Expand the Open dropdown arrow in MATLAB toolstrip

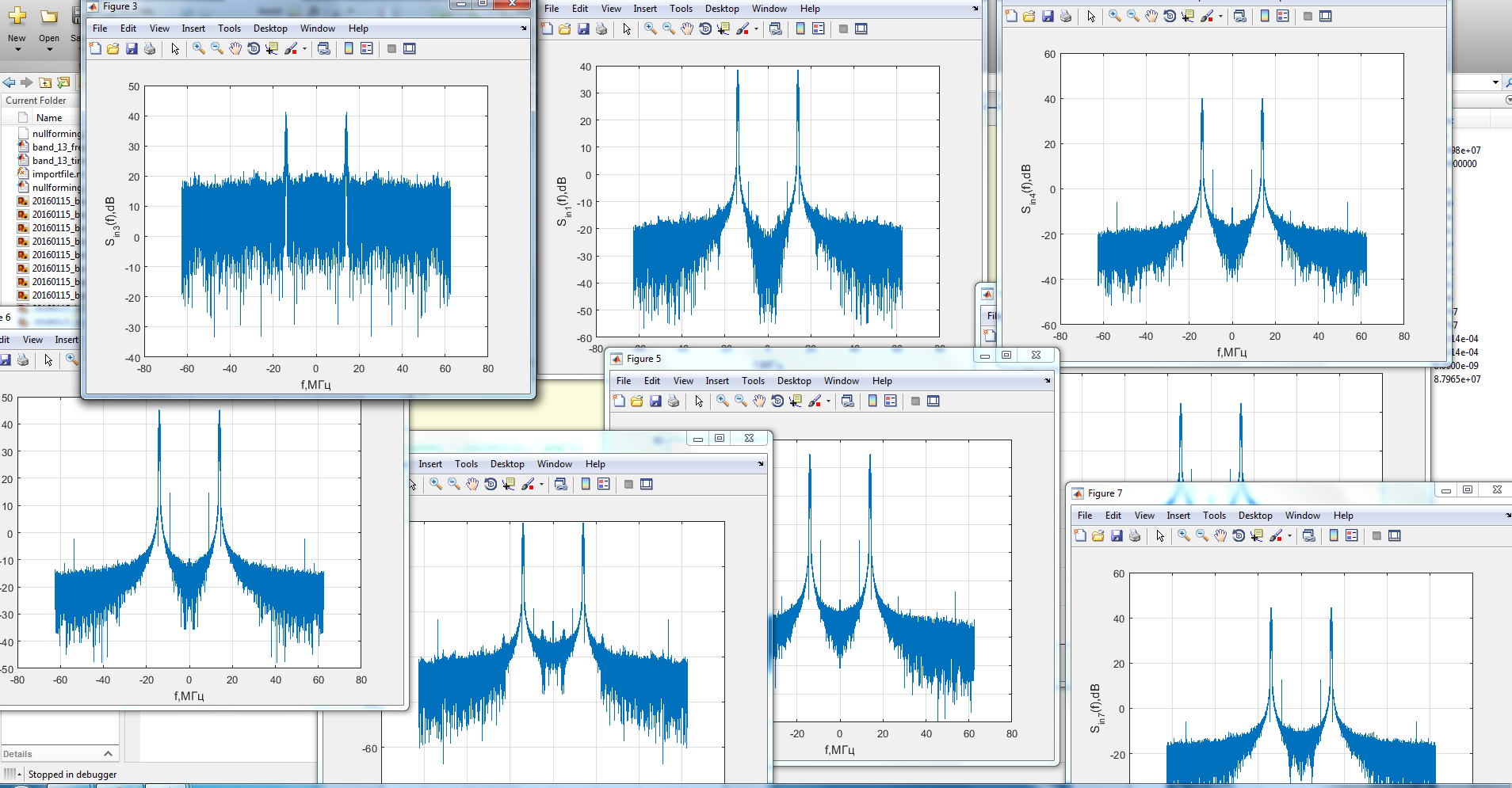point(49,50)
